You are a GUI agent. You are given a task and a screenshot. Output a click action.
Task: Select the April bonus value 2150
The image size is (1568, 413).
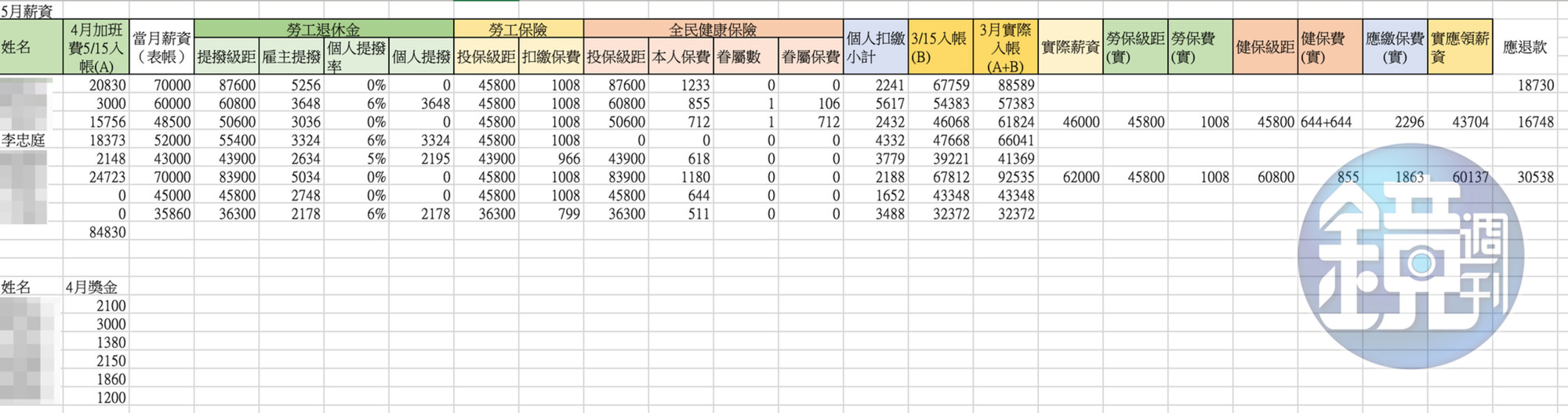pyautogui.click(x=96, y=360)
